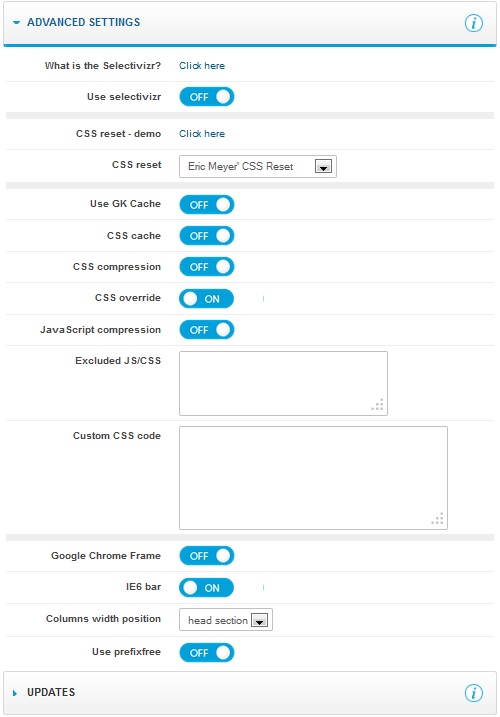
Task: Toggle the Use prefixfree switch
Action: [x=207, y=653]
